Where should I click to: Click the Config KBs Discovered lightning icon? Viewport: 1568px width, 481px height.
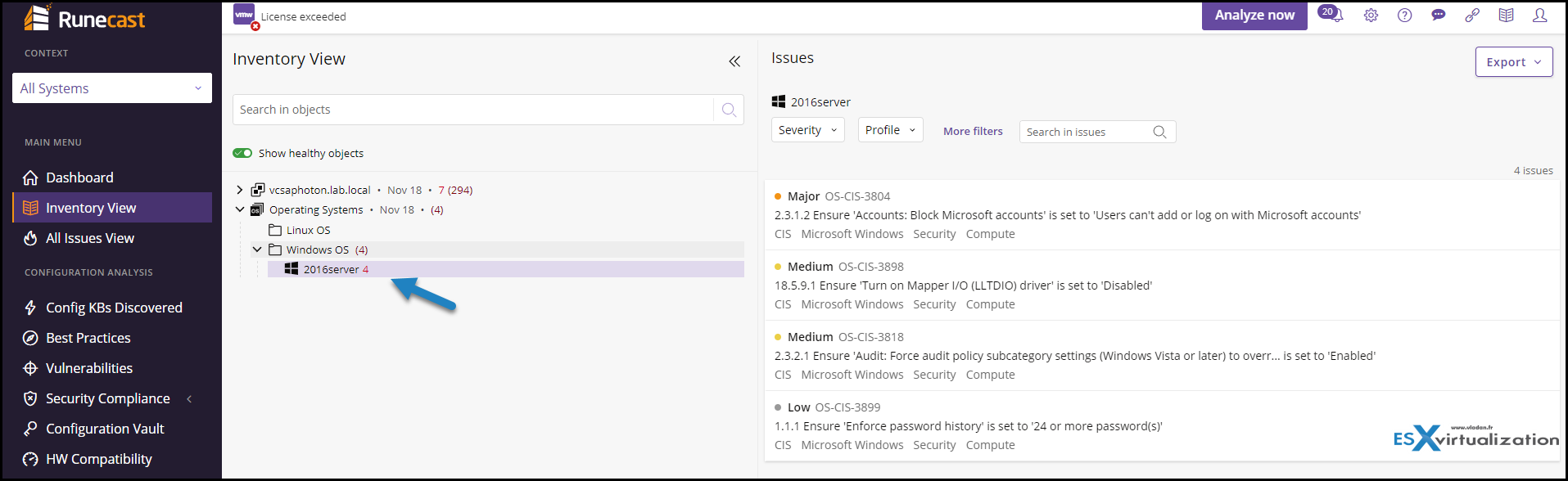tap(30, 308)
